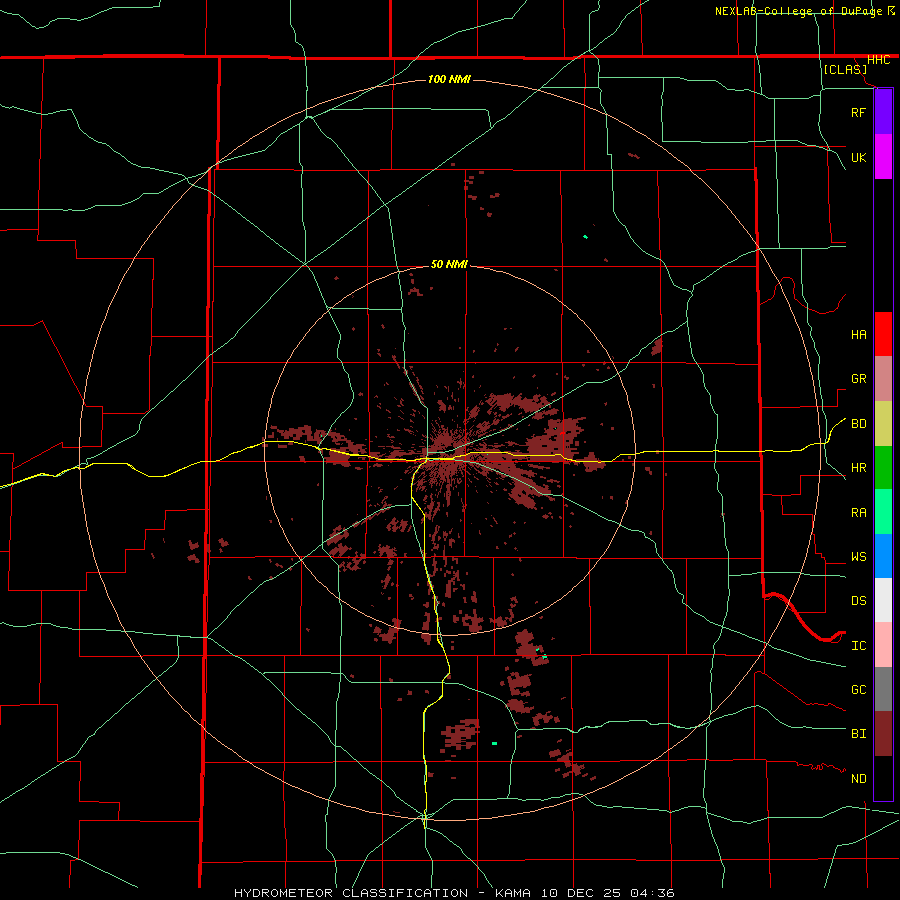Select the "BI" legend label

(858, 734)
